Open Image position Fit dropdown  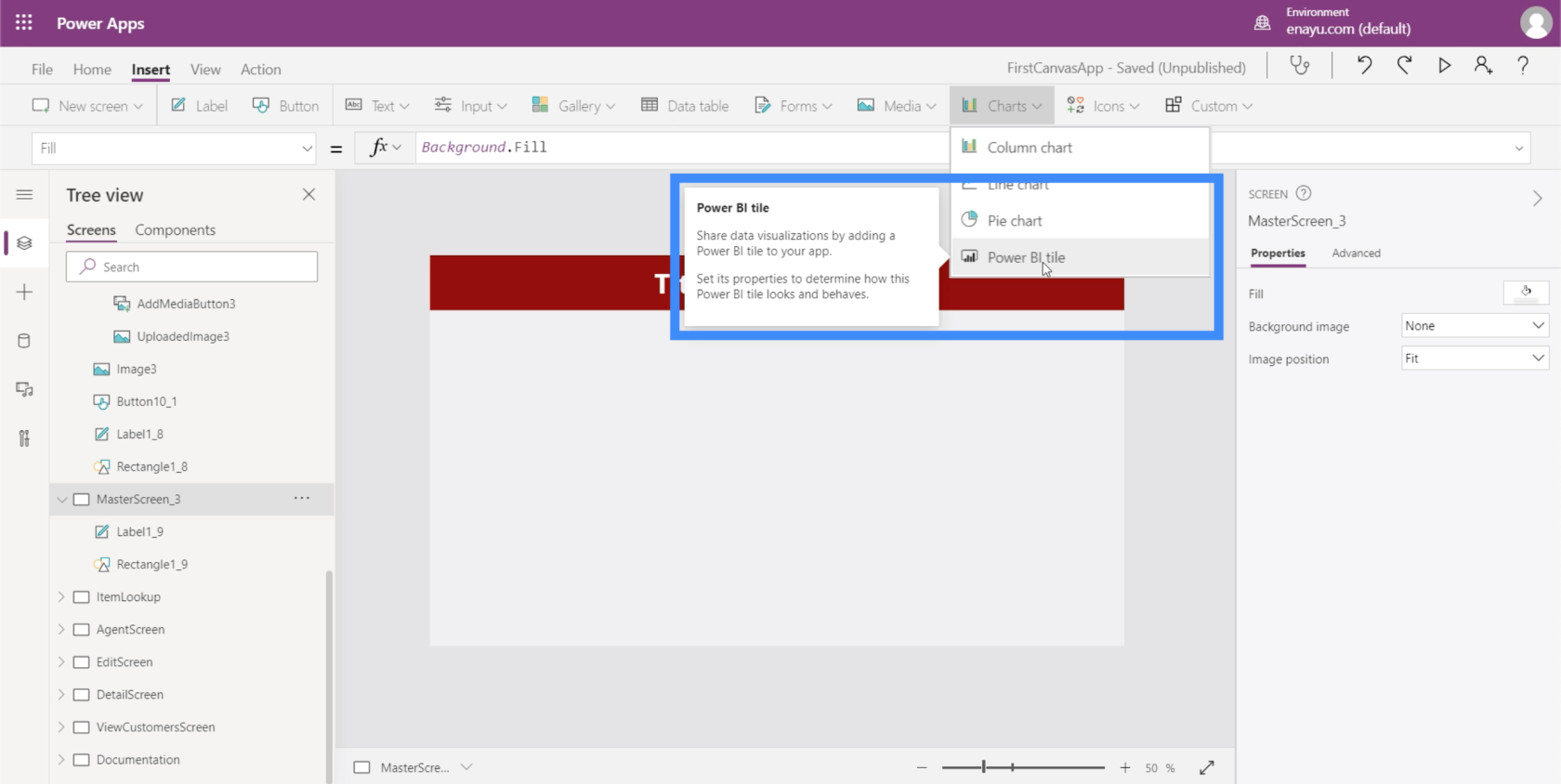(x=1475, y=359)
